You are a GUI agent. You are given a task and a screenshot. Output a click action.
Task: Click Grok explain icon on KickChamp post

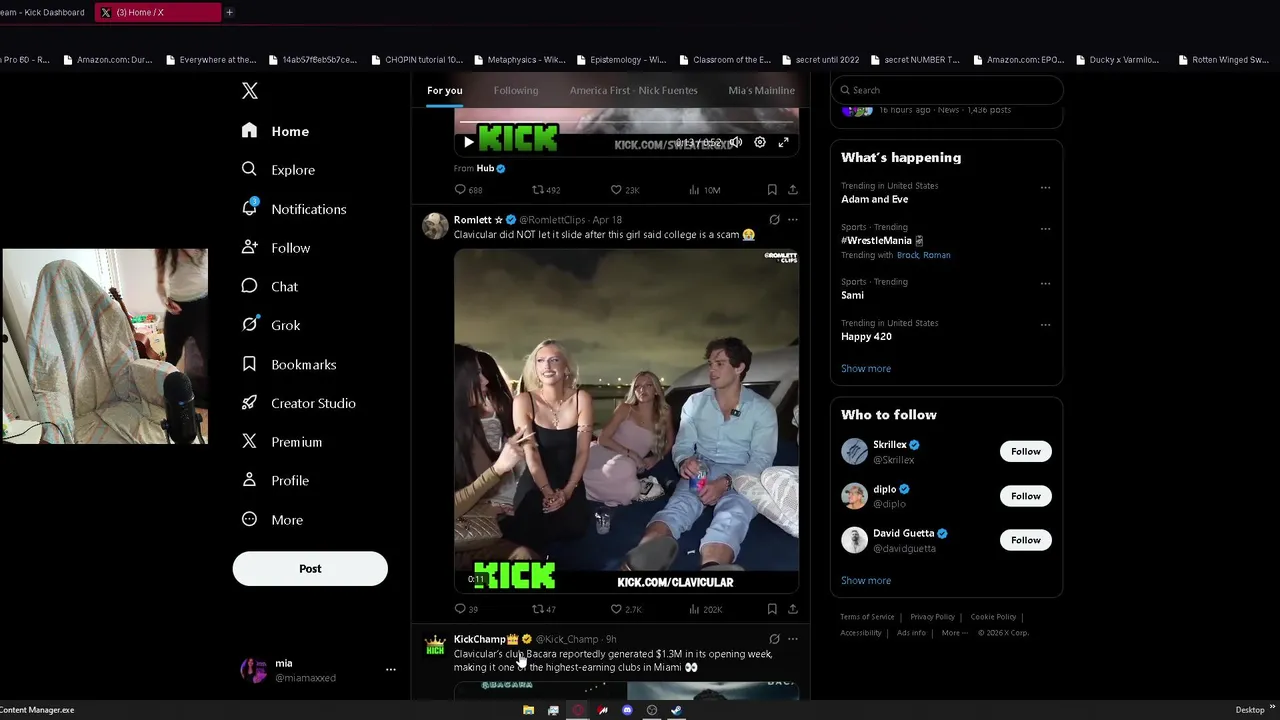[774, 639]
